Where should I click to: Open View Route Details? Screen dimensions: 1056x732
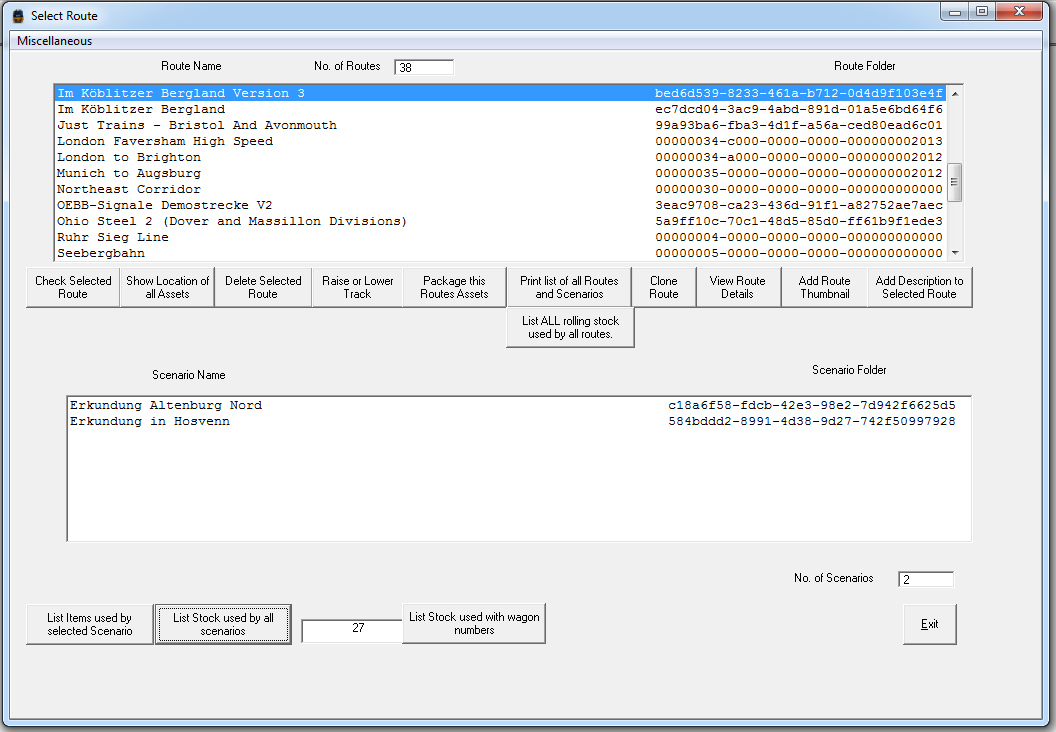coord(737,288)
